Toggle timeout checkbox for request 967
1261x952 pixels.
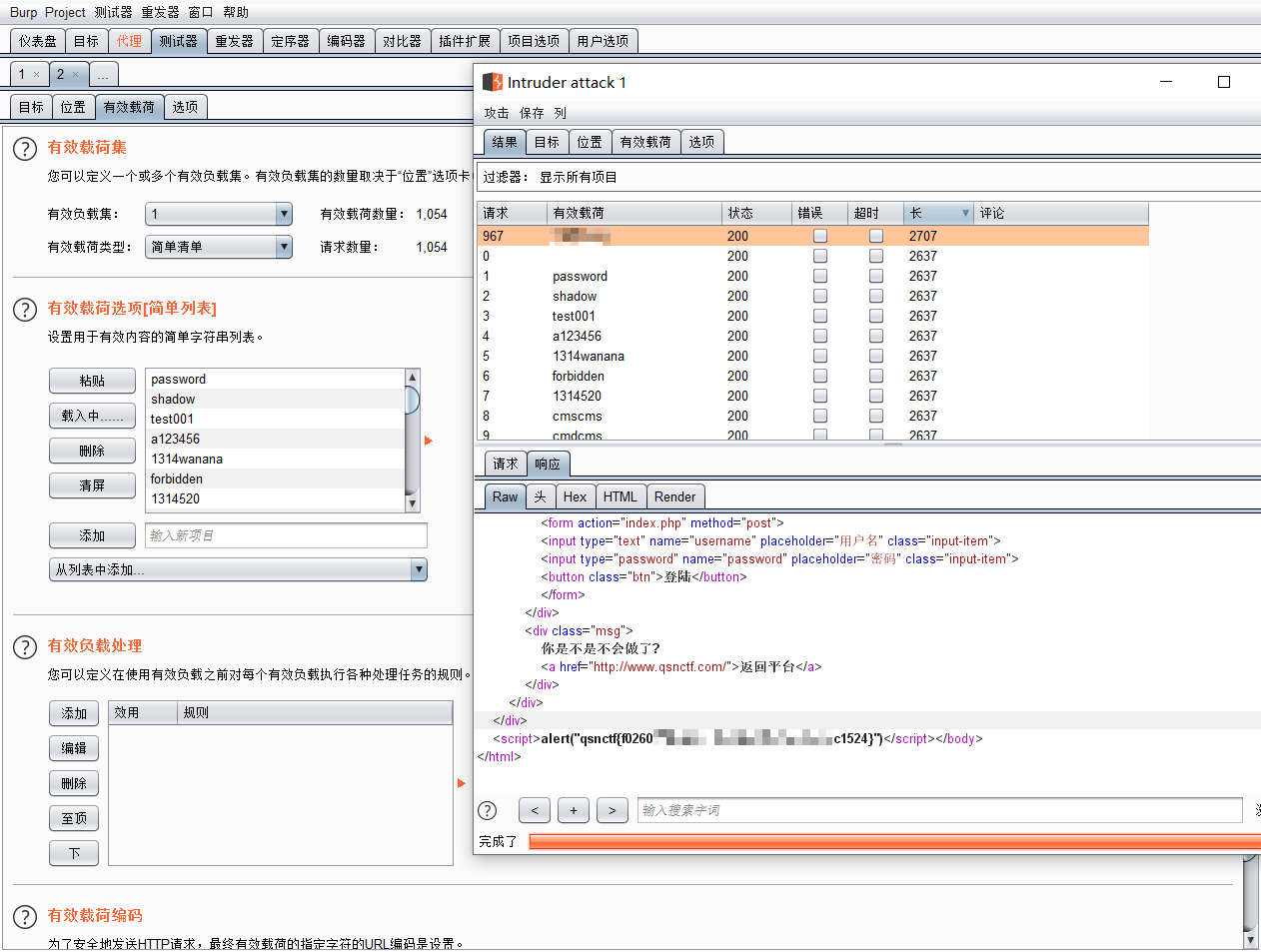(x=876, y=236)
